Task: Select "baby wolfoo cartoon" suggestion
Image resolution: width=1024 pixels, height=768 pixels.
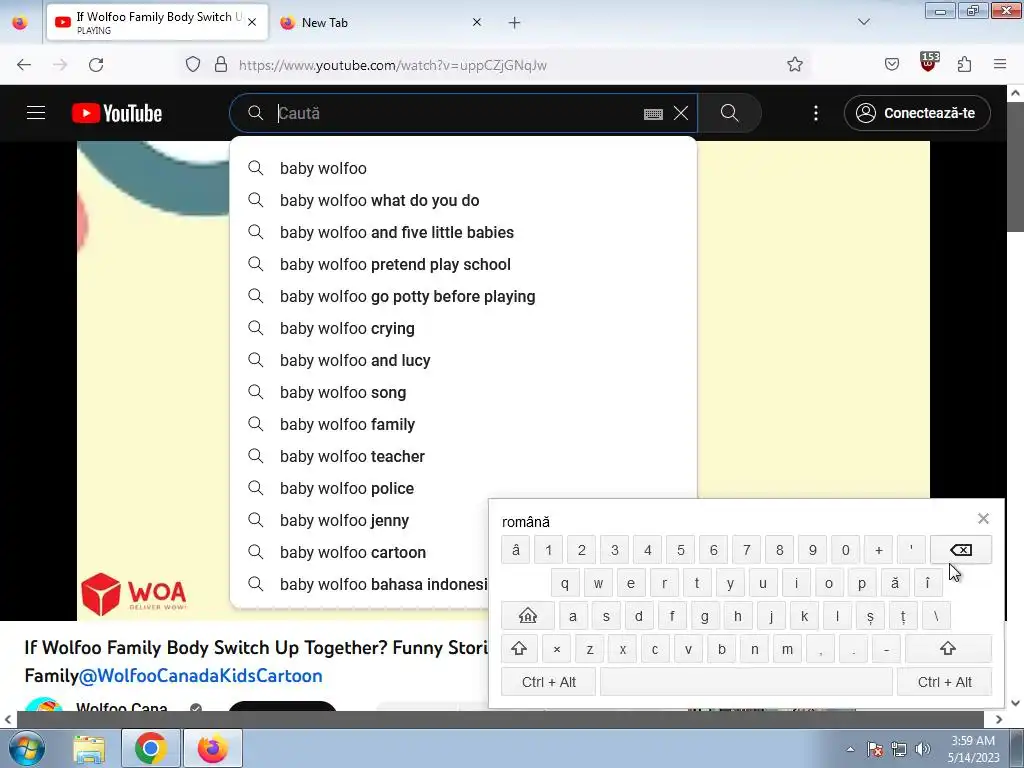Action: tap(360, 552)
